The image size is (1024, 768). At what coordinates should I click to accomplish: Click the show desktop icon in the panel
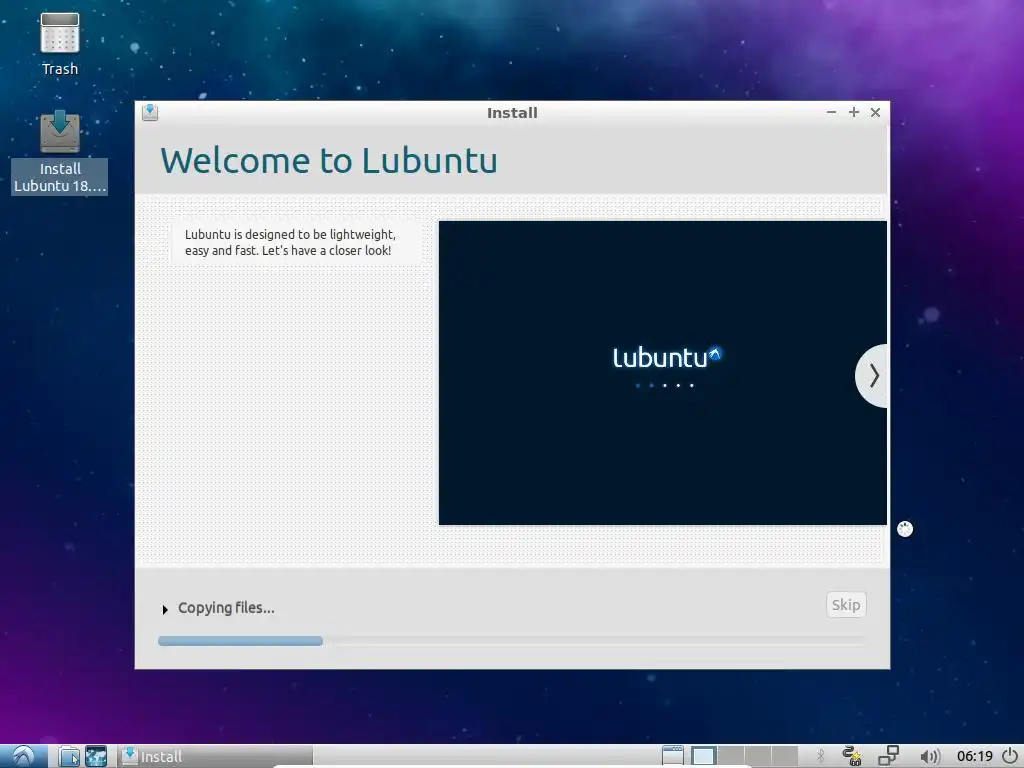click(672, 756)
